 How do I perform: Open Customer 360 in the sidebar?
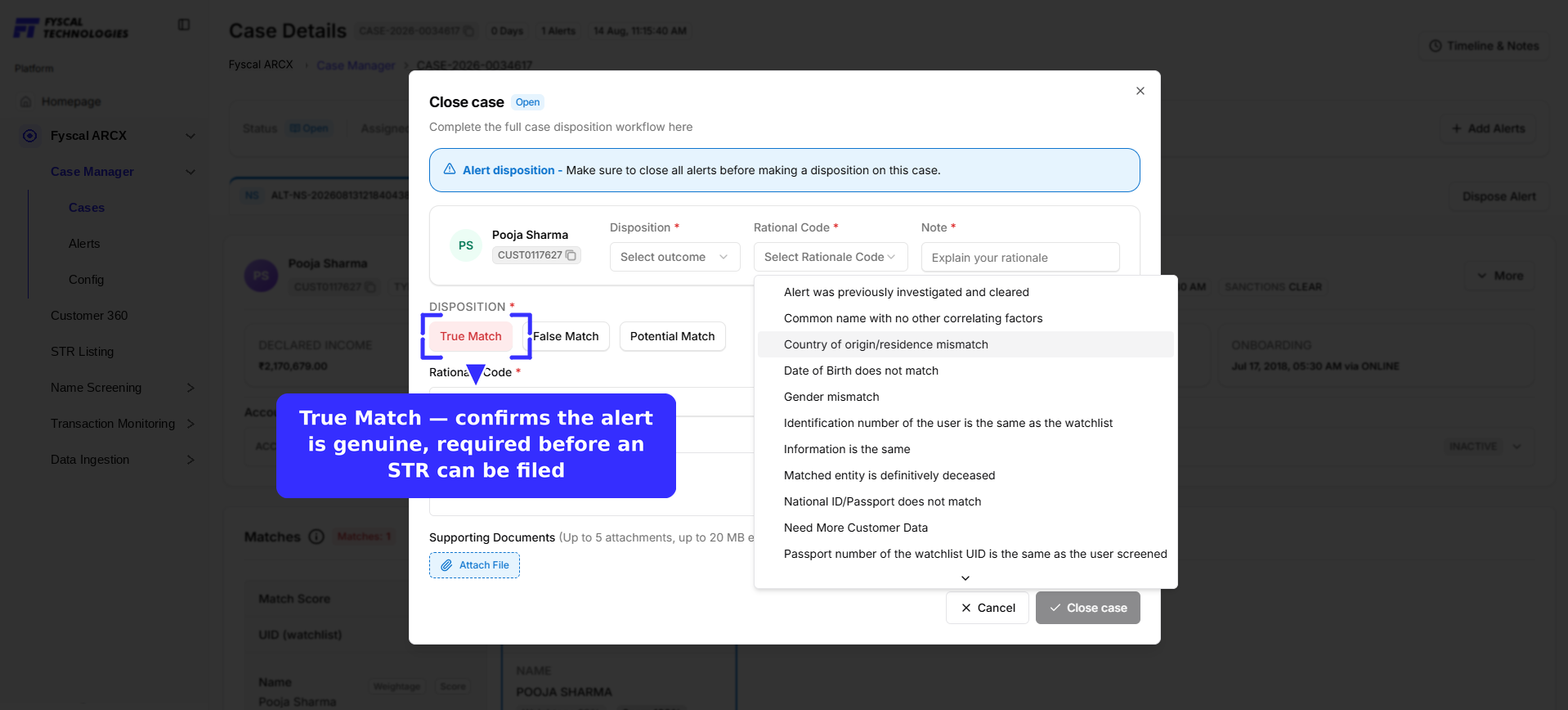pyautogui.click(x=89, y=316)
